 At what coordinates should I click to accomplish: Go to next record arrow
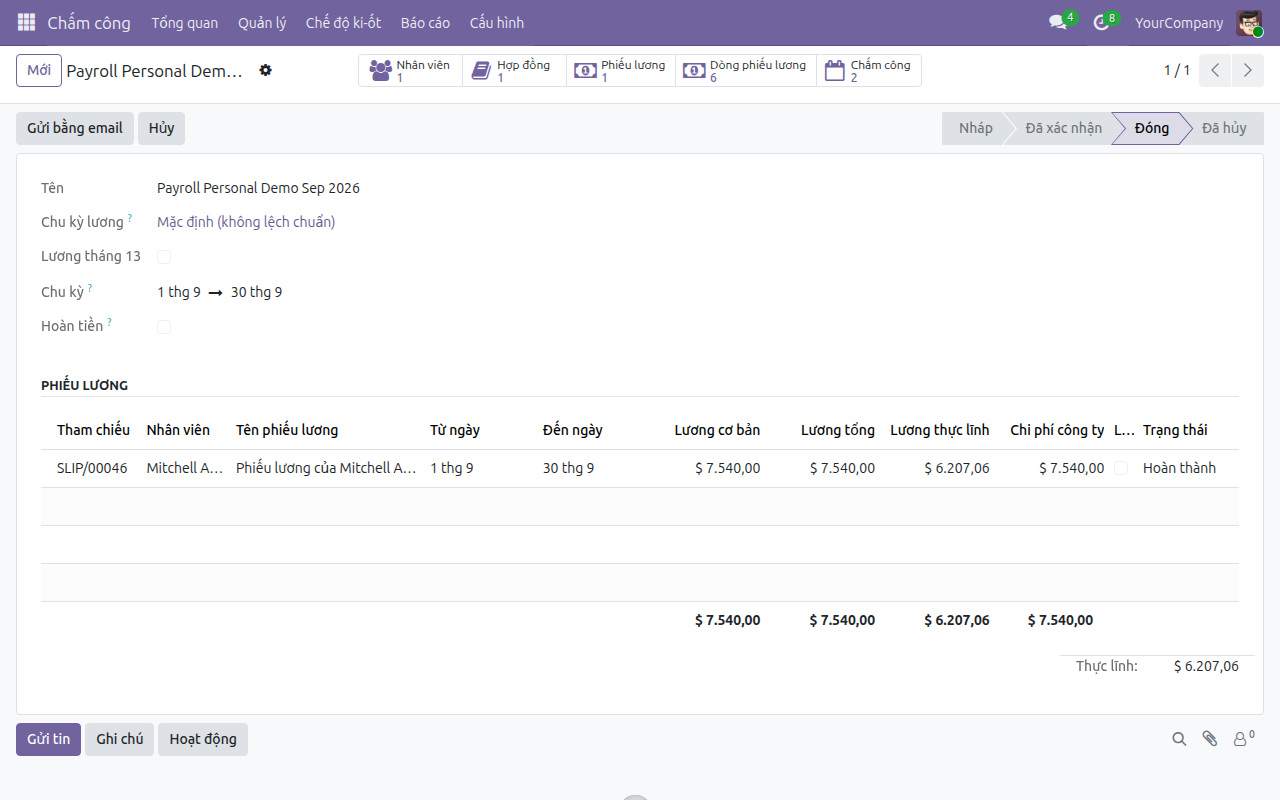click(1247, 70)
